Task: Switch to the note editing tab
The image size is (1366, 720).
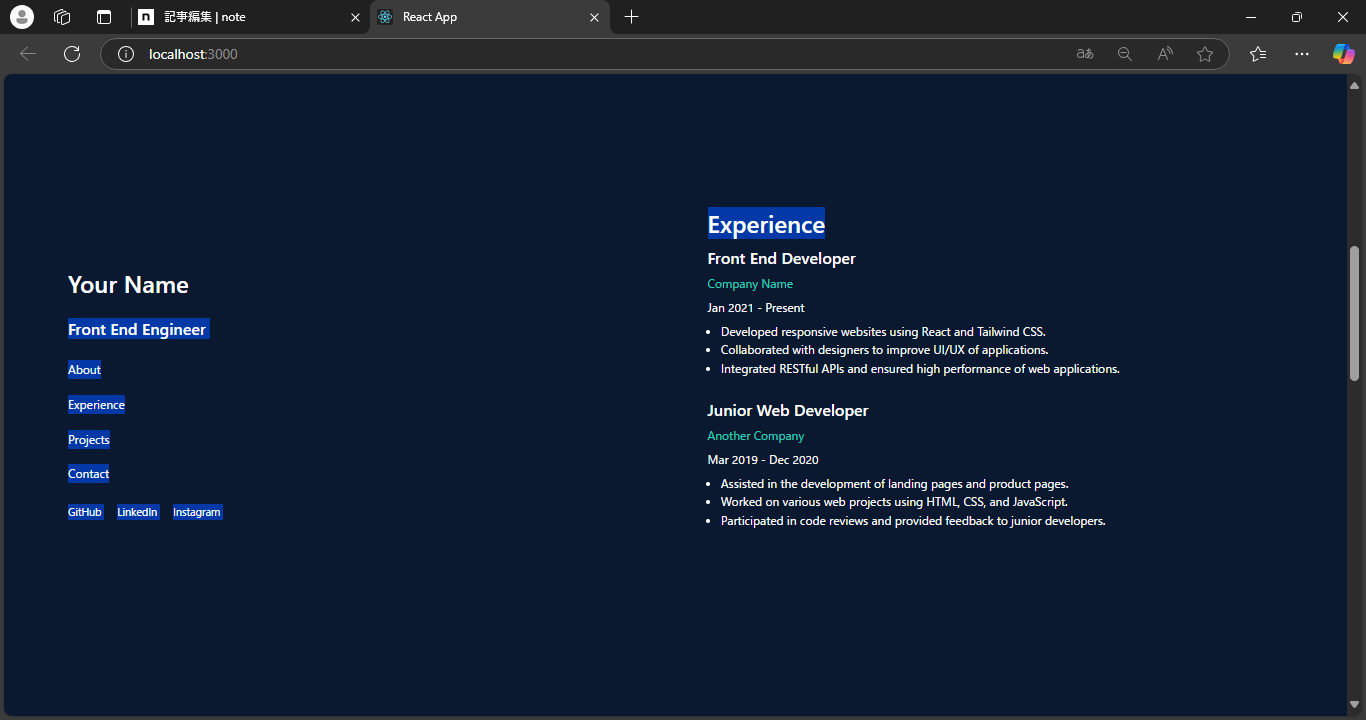Action: [240, 17]
